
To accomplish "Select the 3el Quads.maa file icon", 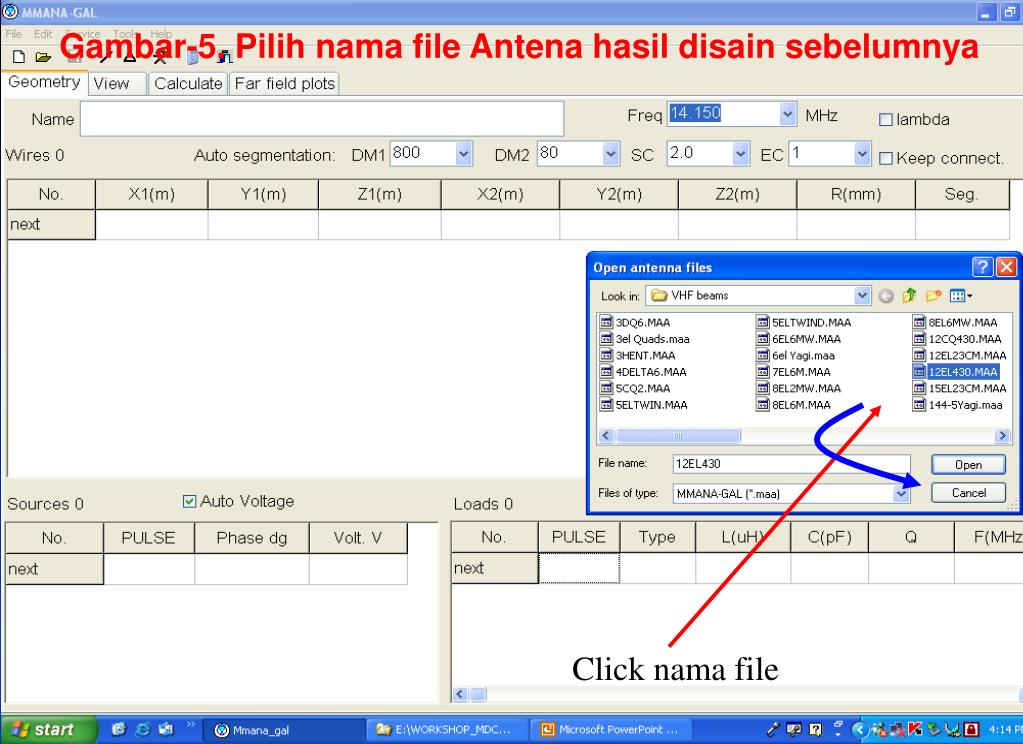I will point(606,339).
